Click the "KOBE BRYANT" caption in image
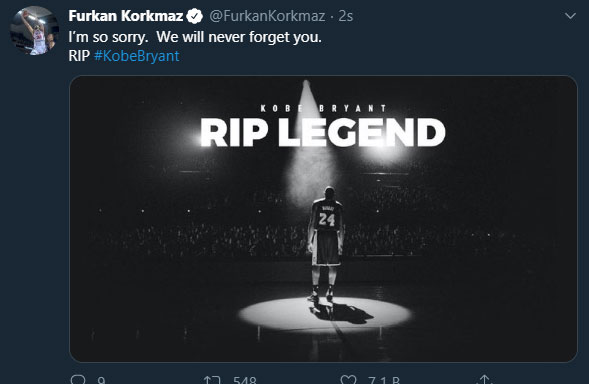The height and width of the screenshot is (384, 589). point(323,108)
